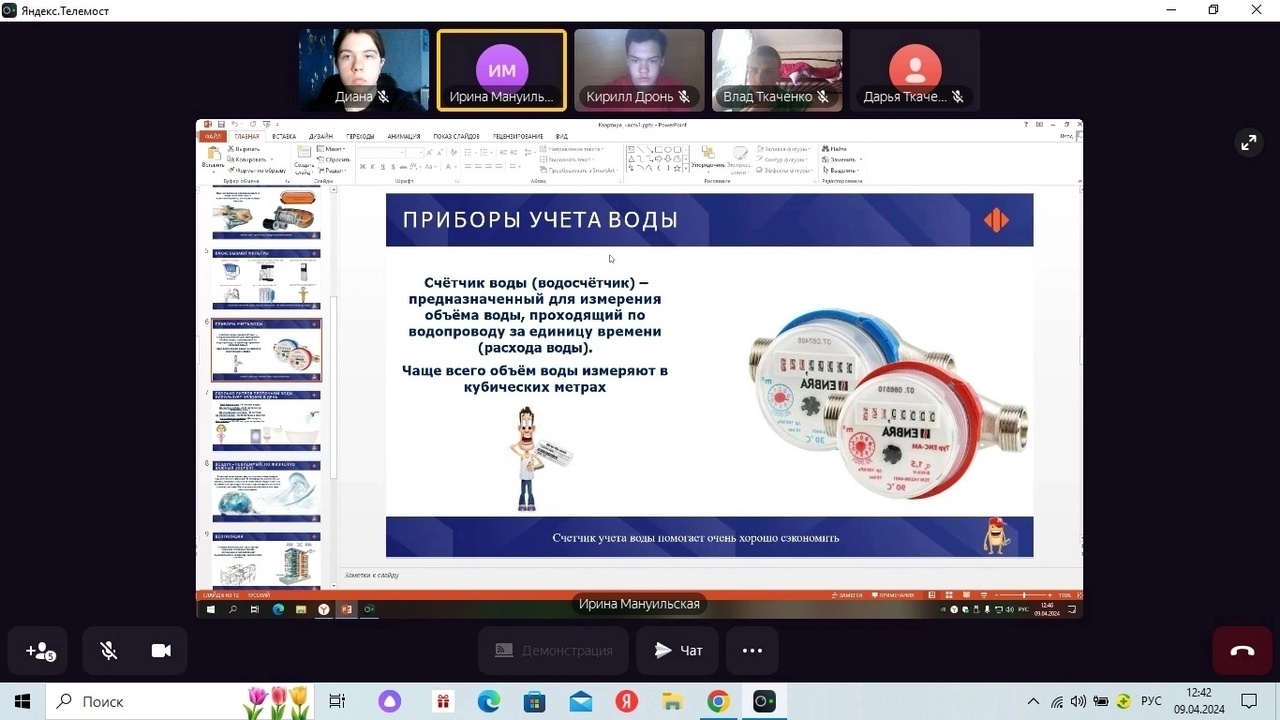
Task: Switch to РЕЦЕНЗИРОВАНИЕ ribbon tab
Action: [518, 137]
